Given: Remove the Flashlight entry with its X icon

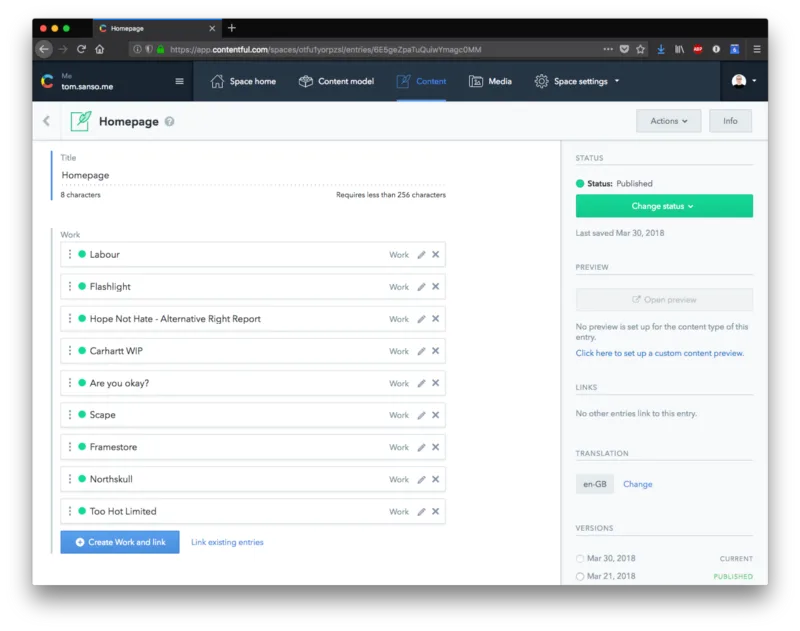Looking at the screenshot, I should [x=435, y=287].
